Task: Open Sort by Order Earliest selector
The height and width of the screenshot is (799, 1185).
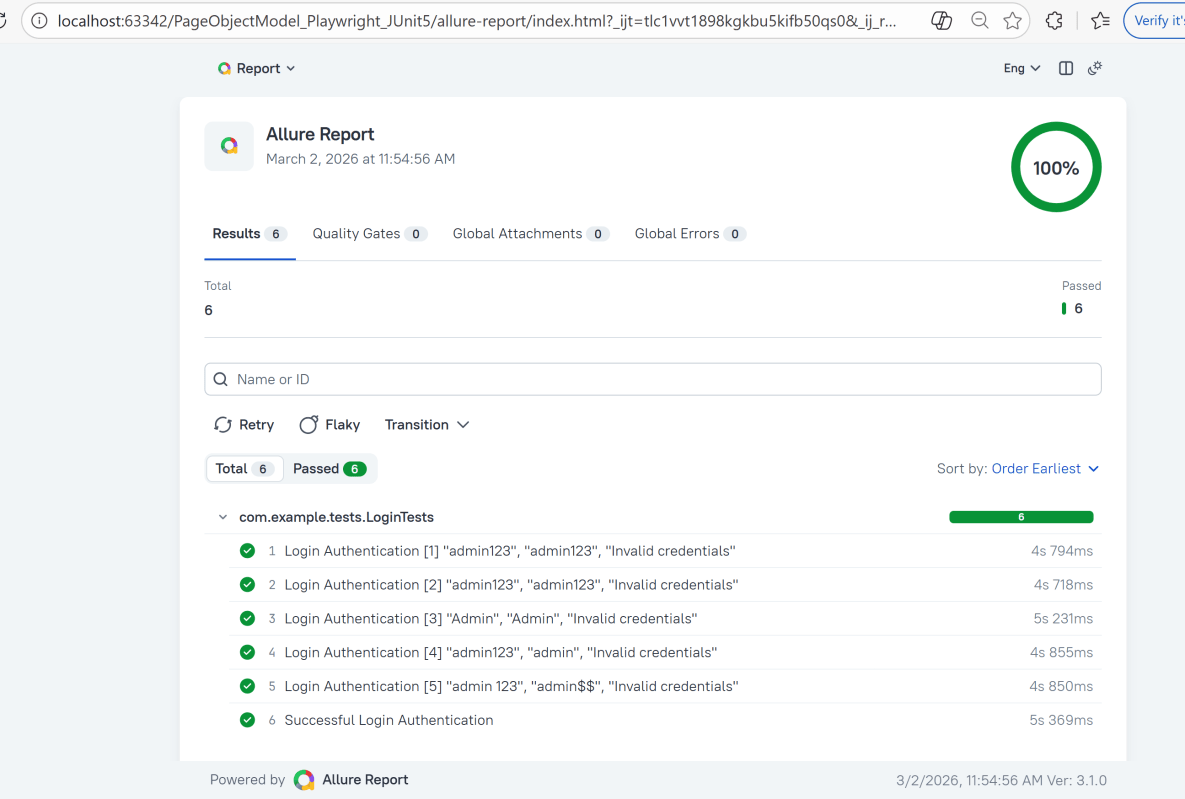Action: click(1044, 469)
